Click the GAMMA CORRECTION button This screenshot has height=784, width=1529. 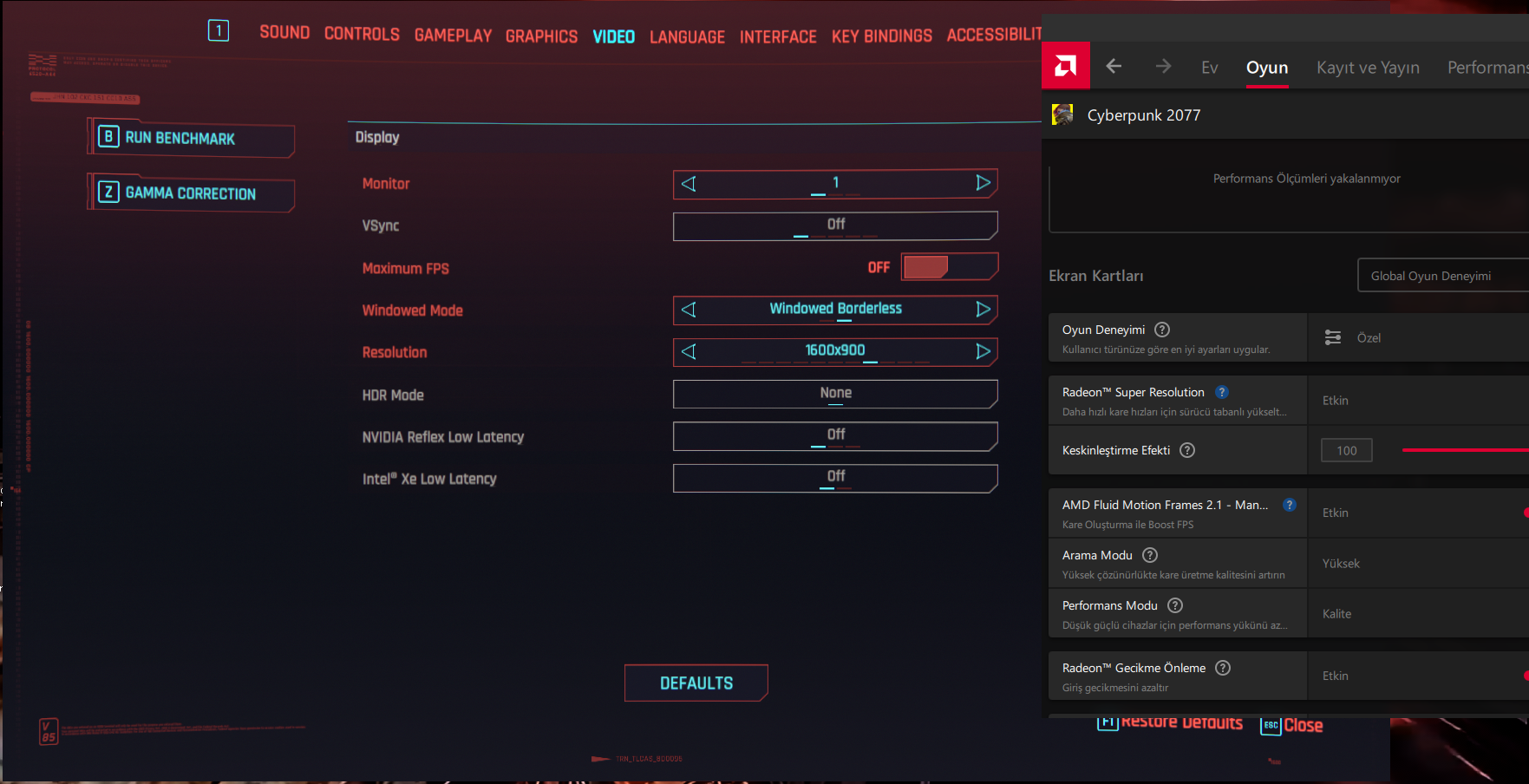(x=192, y=193)
